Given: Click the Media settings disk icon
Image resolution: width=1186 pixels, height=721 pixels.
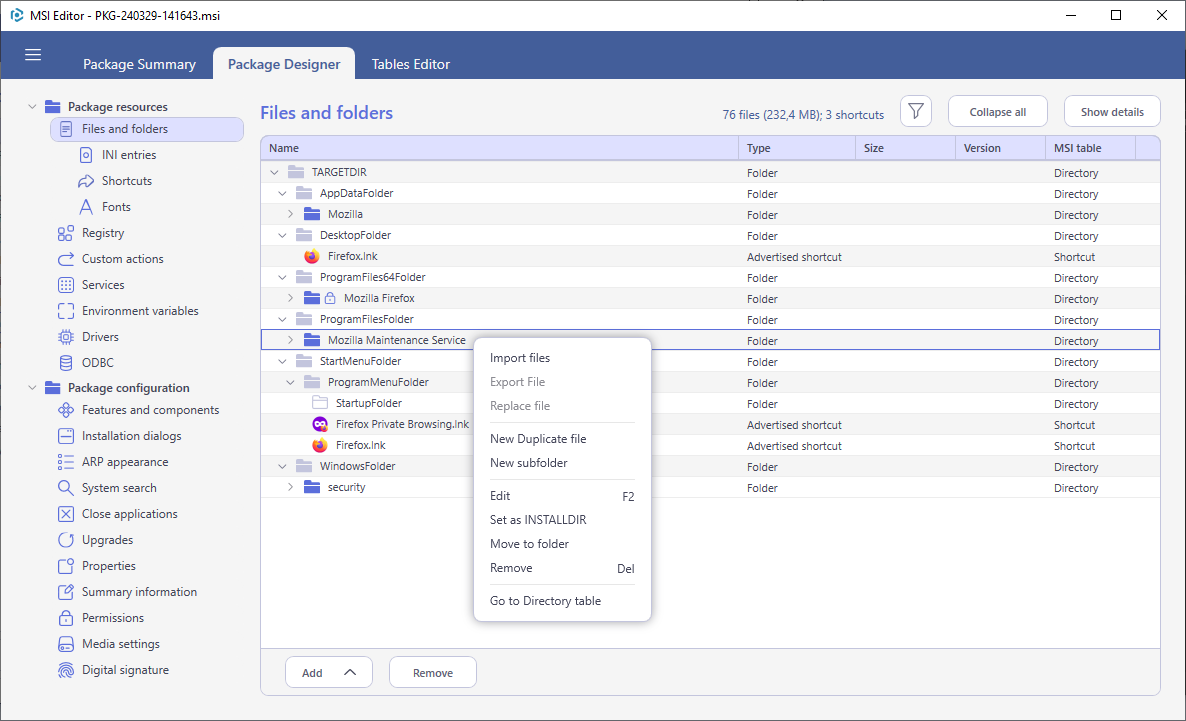Looking at the screenshot, I should tap(66, 644).
